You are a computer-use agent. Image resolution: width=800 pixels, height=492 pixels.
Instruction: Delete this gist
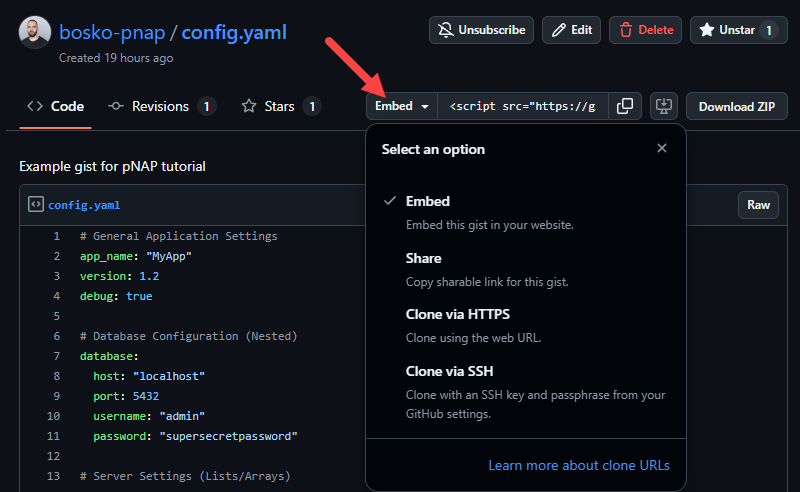point(645,30)
